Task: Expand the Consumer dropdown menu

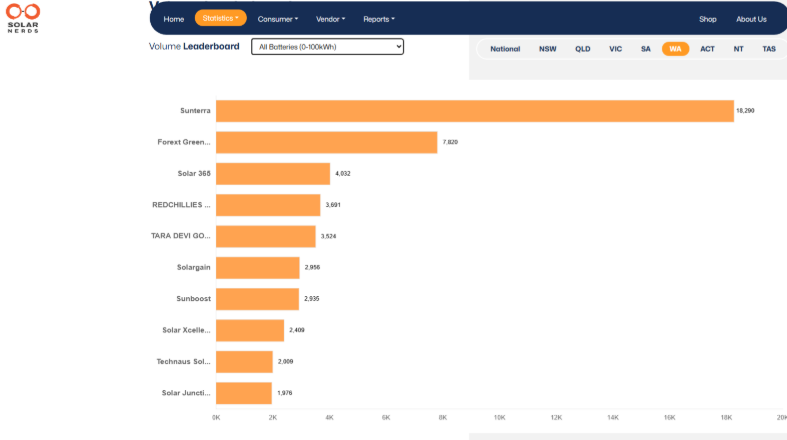Action: pyautogui.click(x=277, y=19)
